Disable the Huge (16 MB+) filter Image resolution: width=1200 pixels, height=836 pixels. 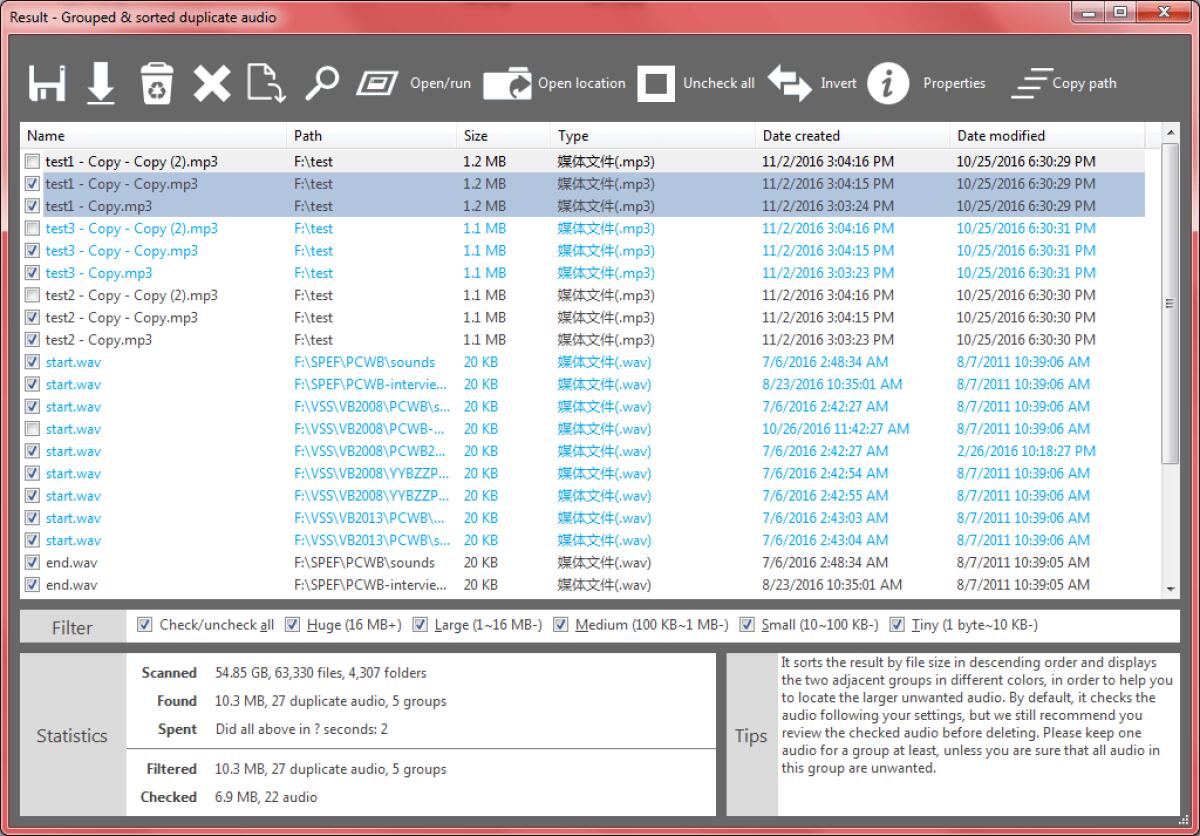(x=292, y=624)
